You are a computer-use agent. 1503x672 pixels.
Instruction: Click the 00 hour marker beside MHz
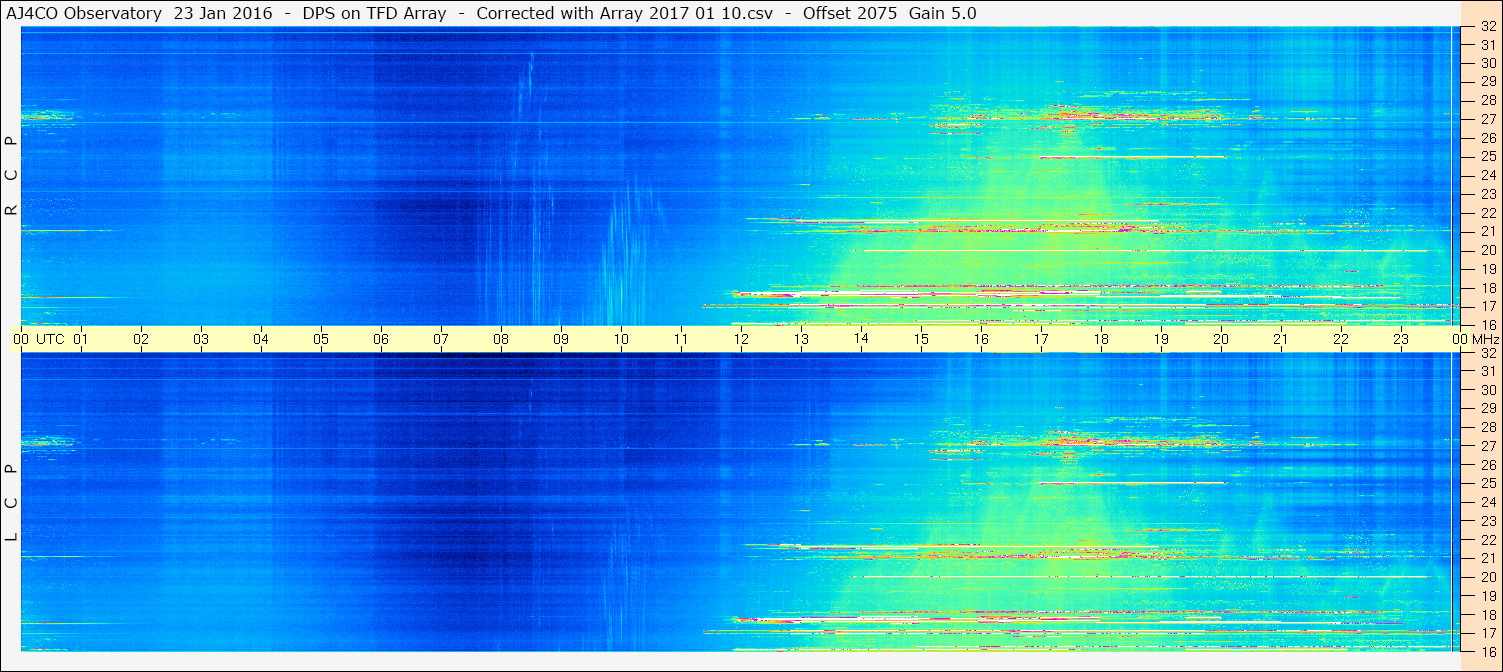pos(1459,339)
